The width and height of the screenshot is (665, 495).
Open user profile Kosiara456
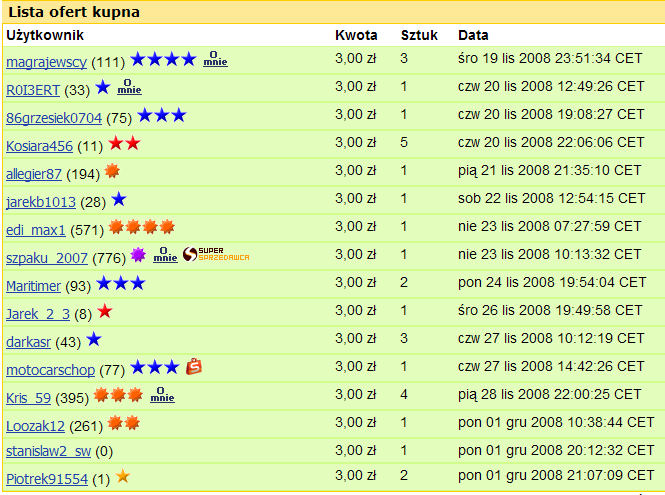[x=39, y=146]
